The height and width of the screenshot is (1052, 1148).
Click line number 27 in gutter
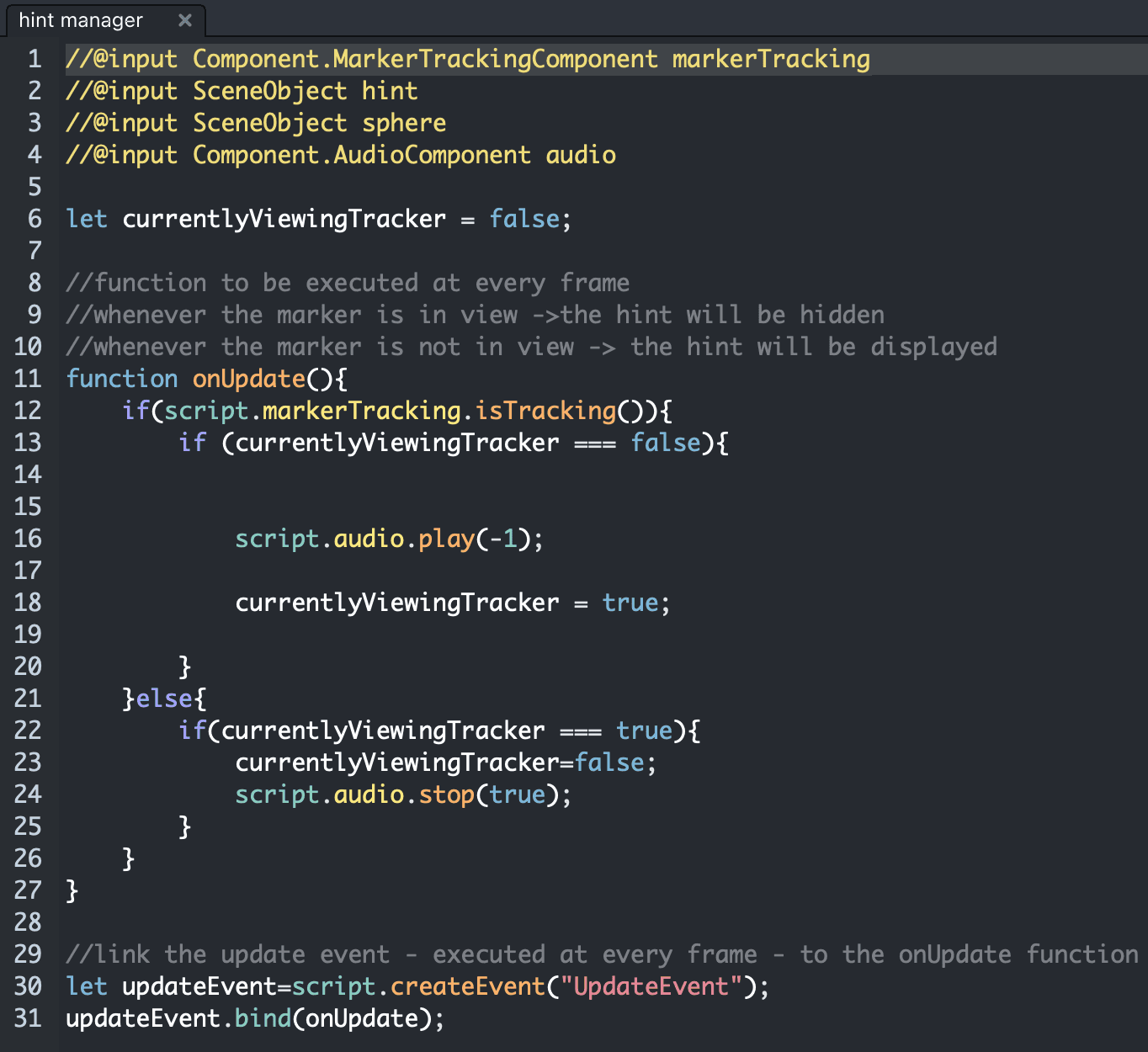tap(28, 890)
